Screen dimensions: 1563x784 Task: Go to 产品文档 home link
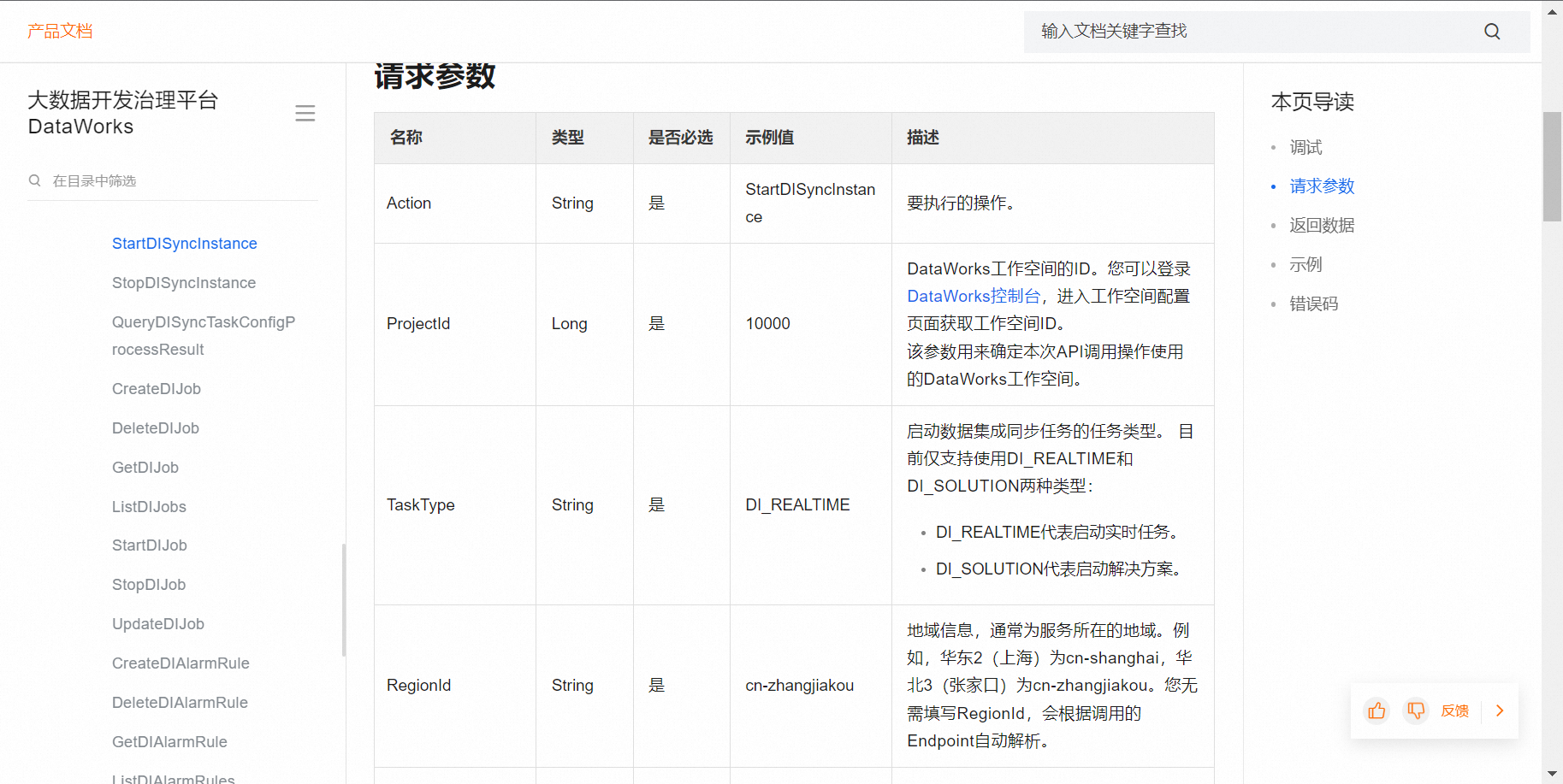point(60,31)
